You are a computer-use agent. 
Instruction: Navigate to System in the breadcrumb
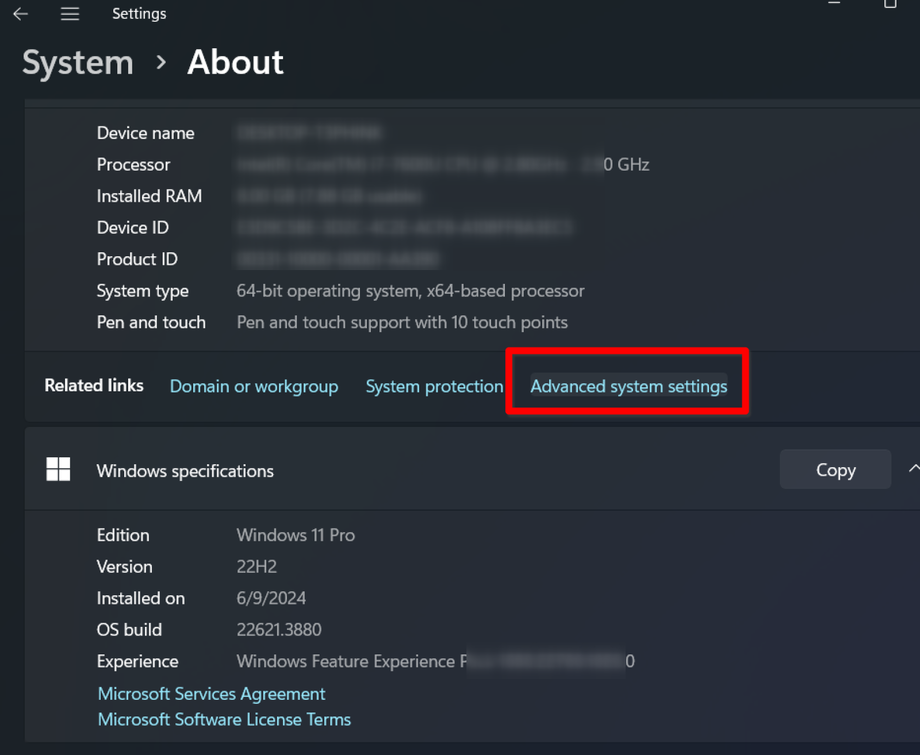pos(78,63)
